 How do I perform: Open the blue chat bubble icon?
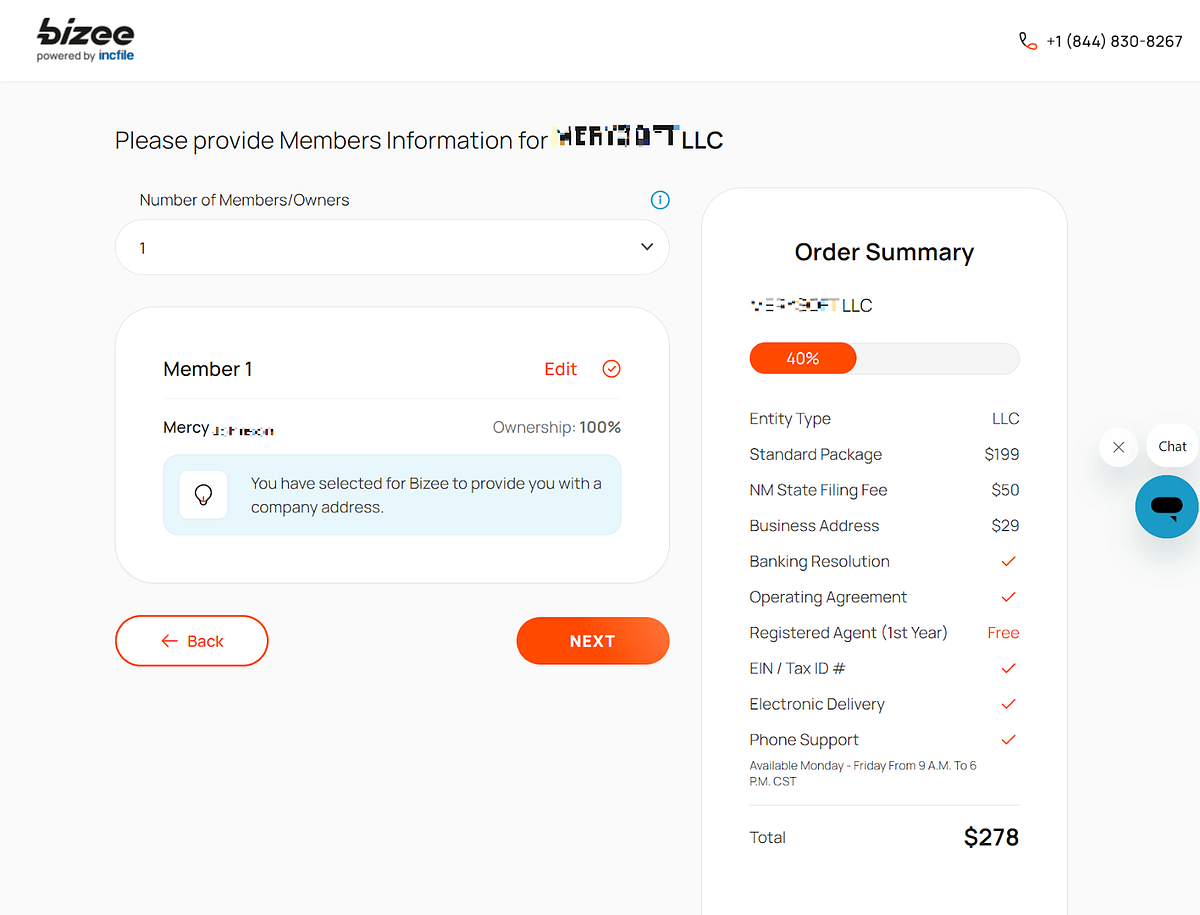point(1166,507)
